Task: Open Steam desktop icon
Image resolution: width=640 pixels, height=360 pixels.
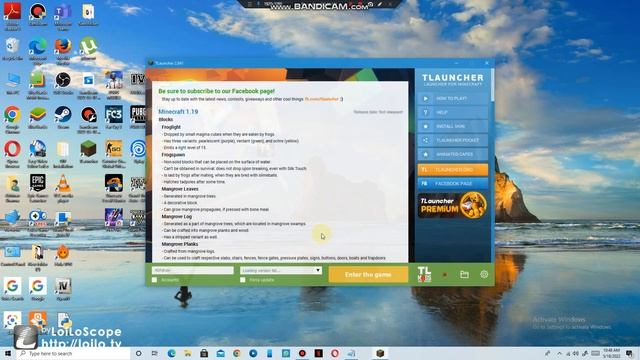Action: pyautogui.click(x=63, y=118)
